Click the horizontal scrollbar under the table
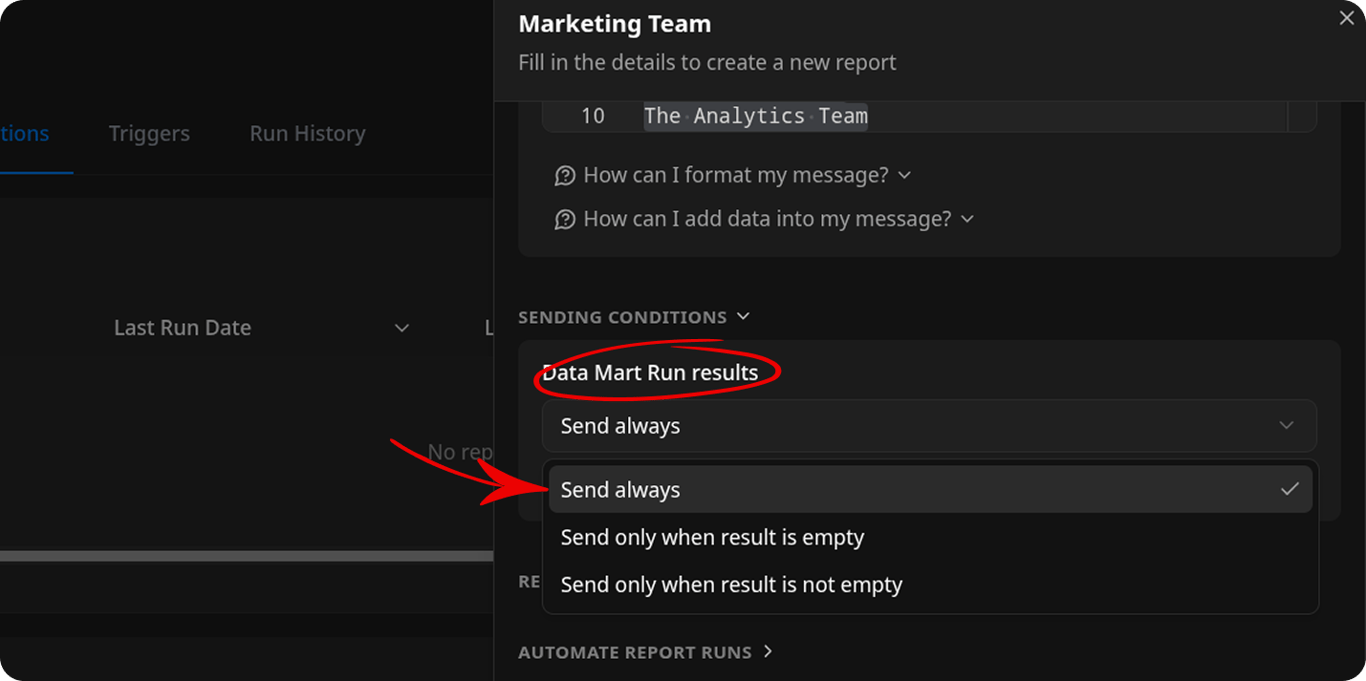1366x681 pixels. [x=246, y=556]
